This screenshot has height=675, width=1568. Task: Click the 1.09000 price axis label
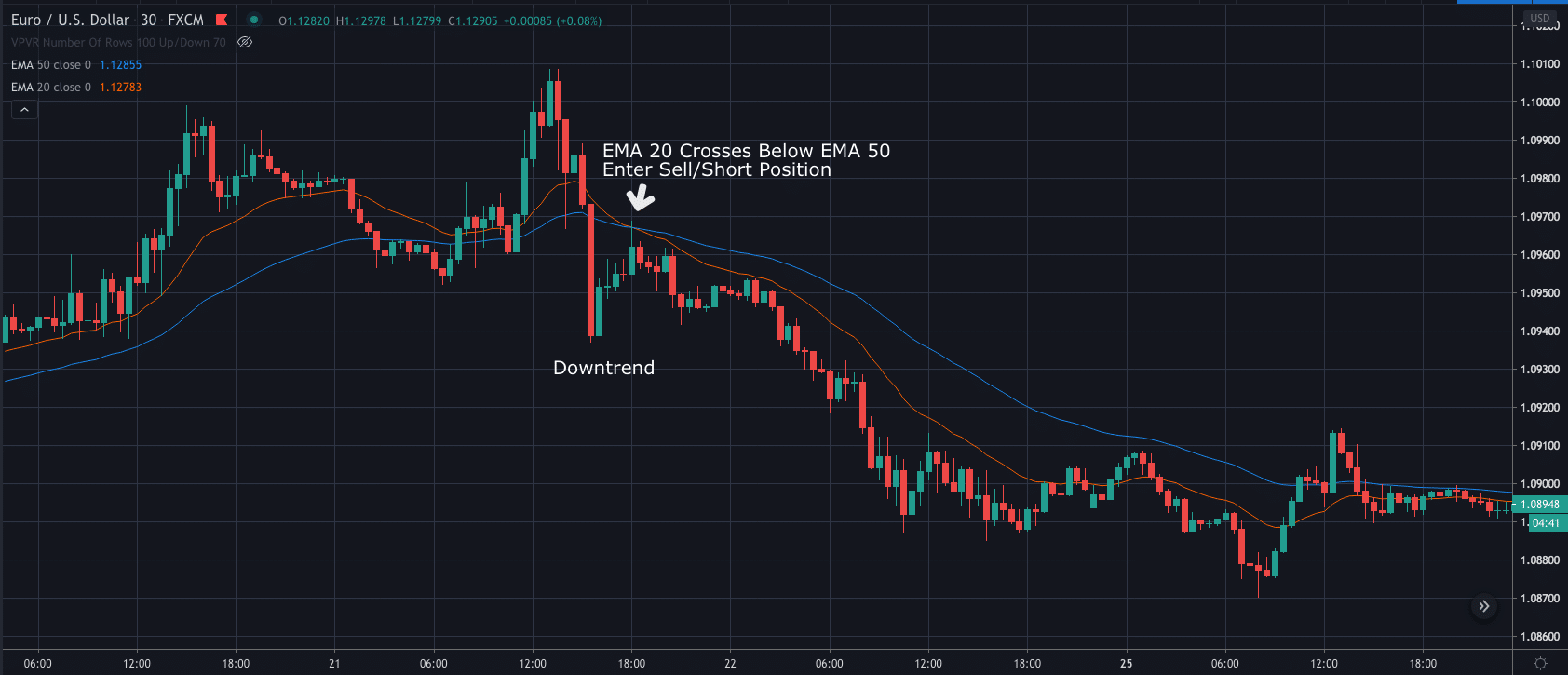(1540, 483)
